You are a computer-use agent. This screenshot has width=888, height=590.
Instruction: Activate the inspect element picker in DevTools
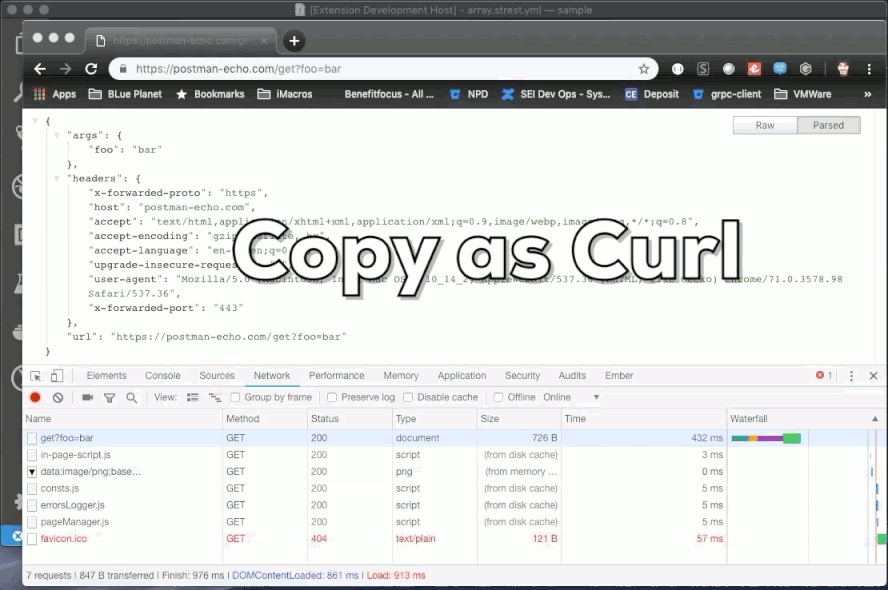click(36, 376)
